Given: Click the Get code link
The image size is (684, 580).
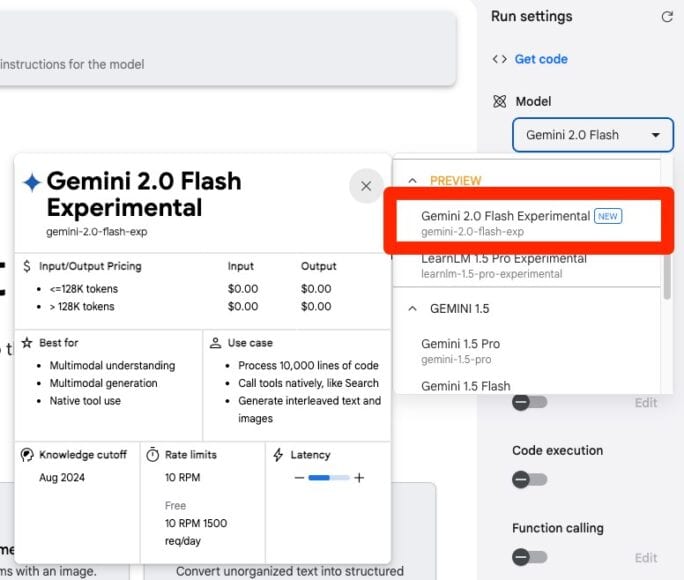Looking at the screenshot, I should point(541,59).
